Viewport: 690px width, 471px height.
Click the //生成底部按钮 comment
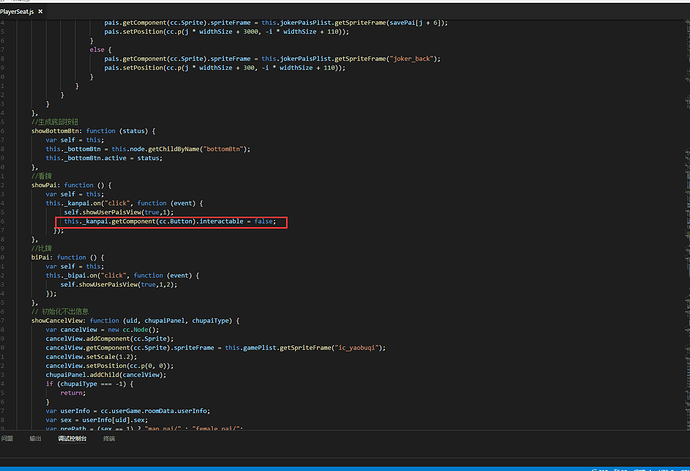55,122
